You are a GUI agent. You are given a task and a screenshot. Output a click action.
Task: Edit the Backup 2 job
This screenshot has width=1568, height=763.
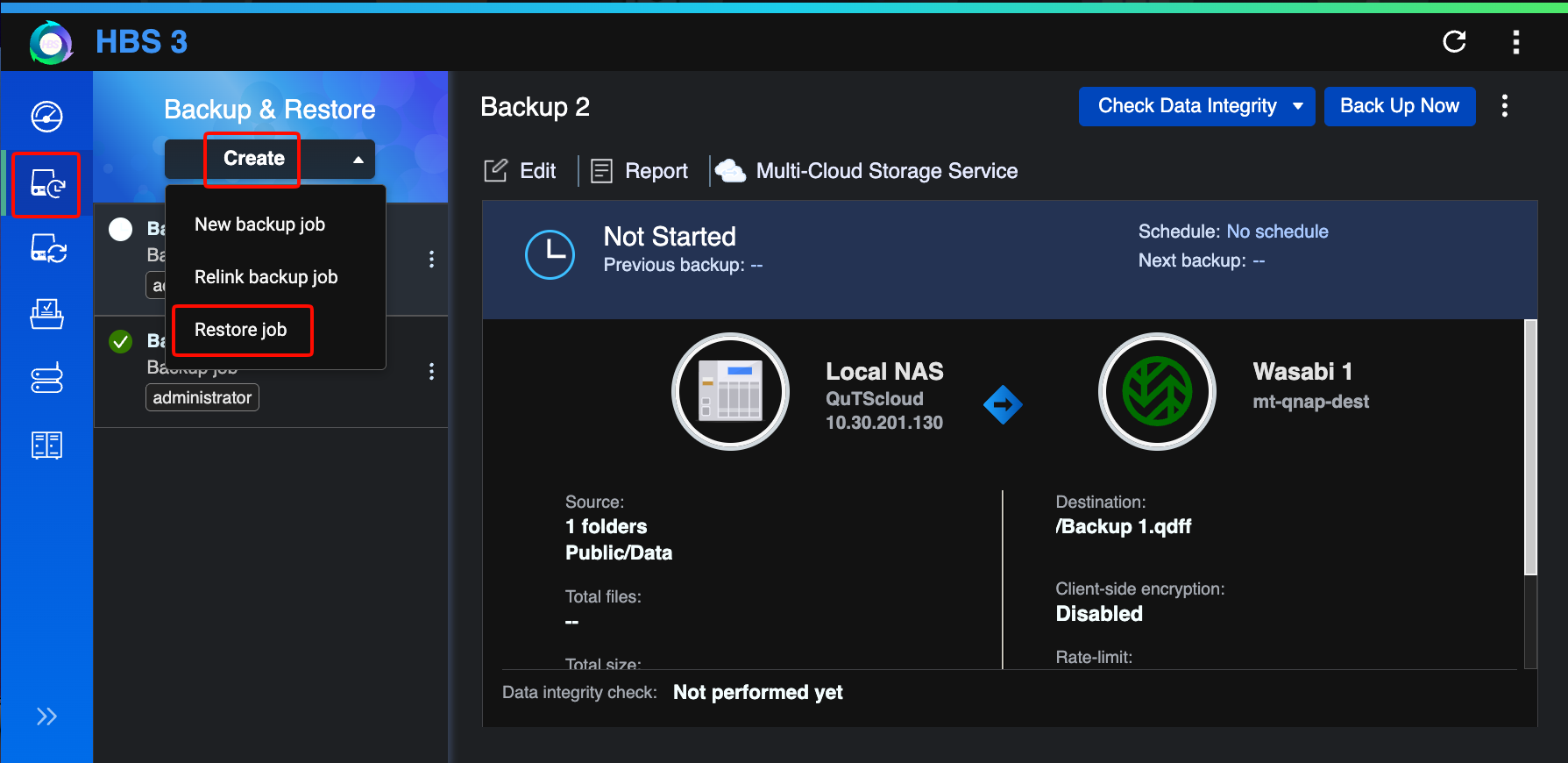[x=521, y=171]
